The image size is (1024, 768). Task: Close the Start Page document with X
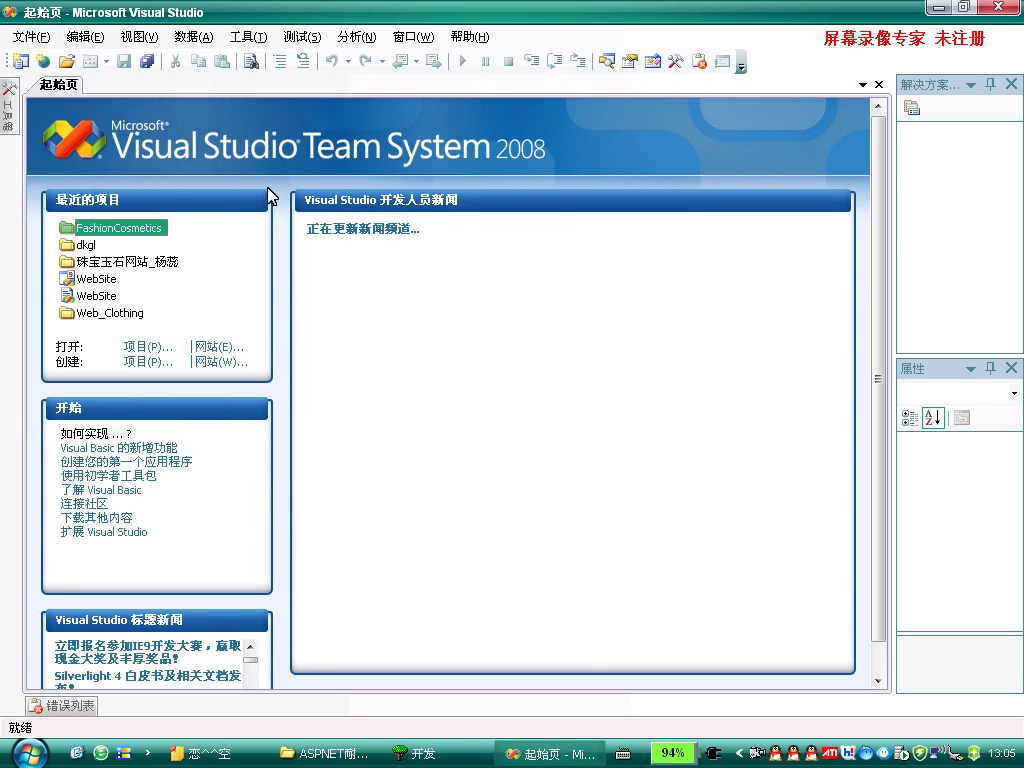pos(879,85)
